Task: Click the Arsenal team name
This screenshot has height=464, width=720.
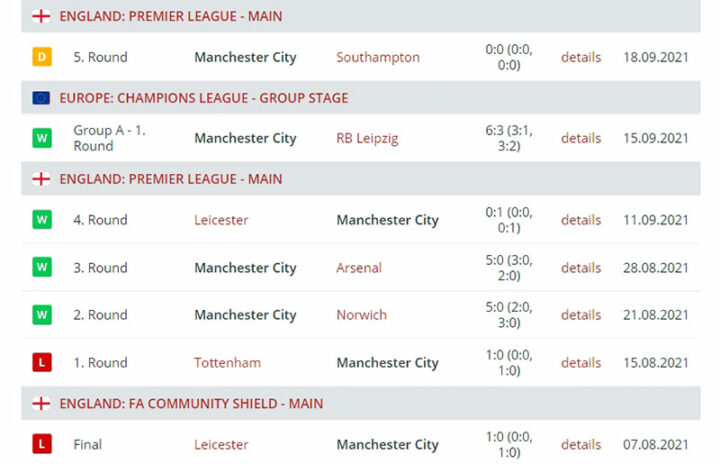Action: (359, 267)
